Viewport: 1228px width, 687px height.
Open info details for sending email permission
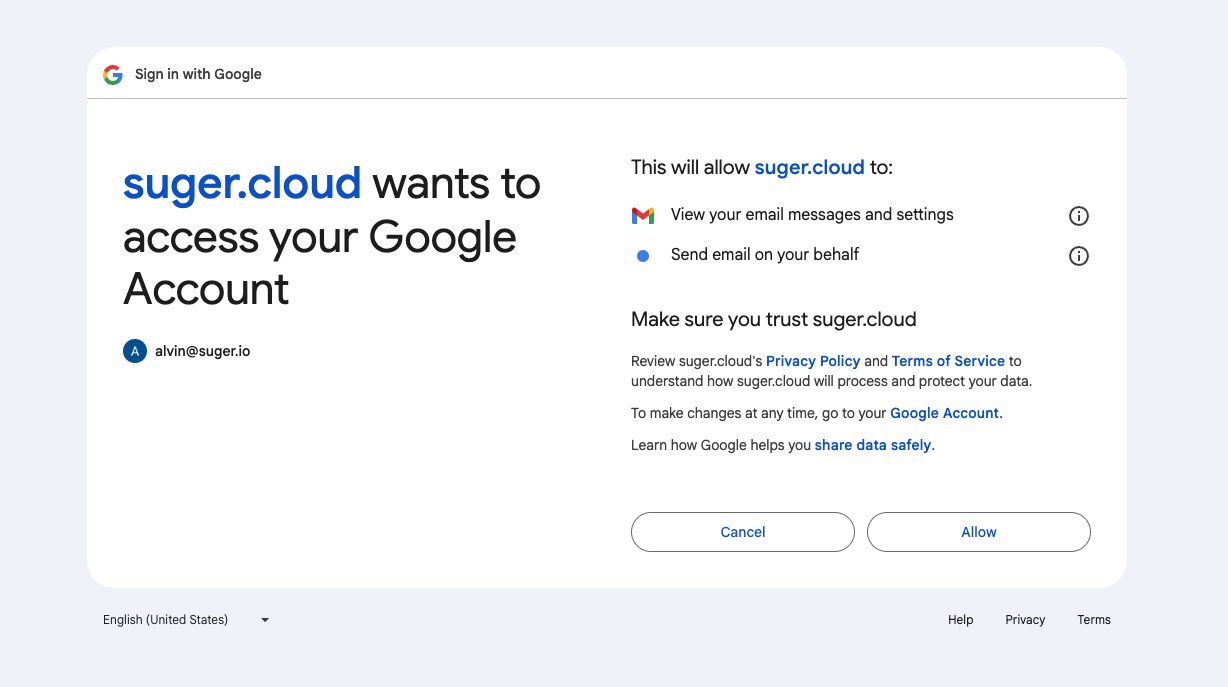click(x=1078, y=256)
